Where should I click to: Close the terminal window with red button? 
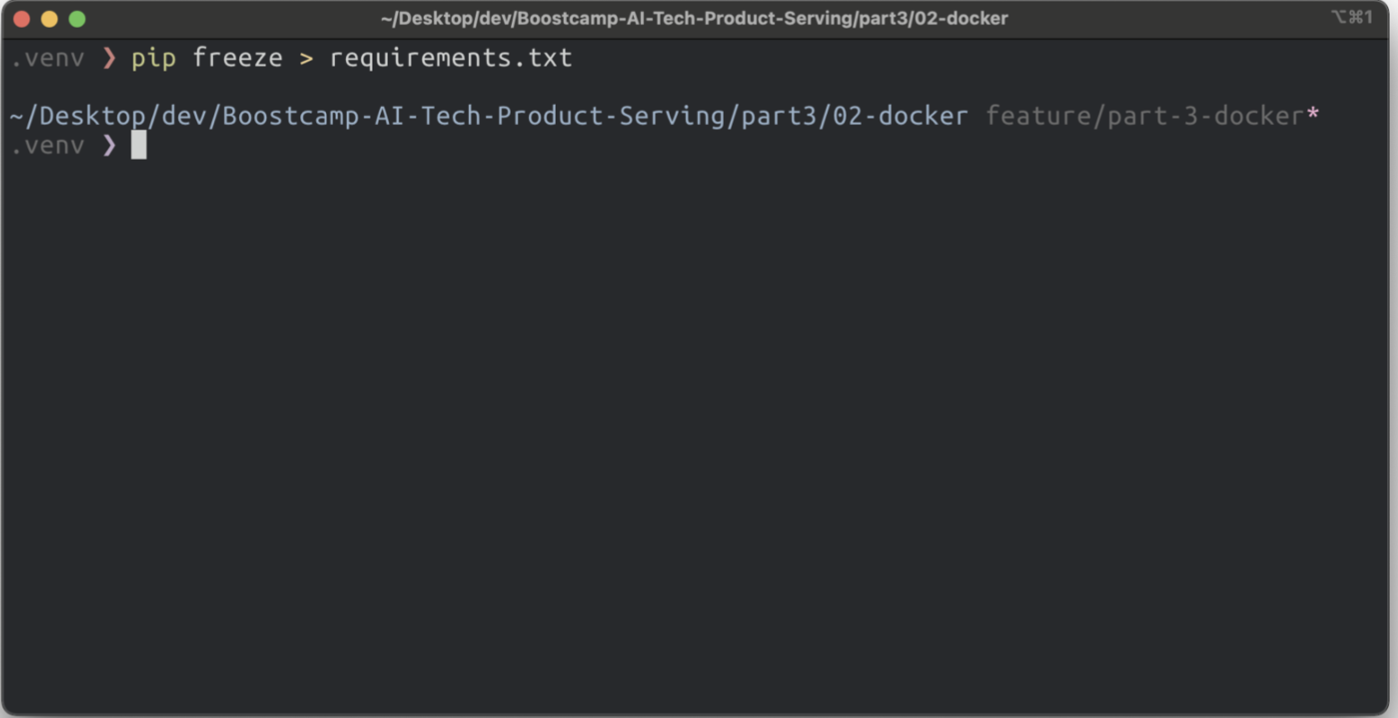coord(21,19)
